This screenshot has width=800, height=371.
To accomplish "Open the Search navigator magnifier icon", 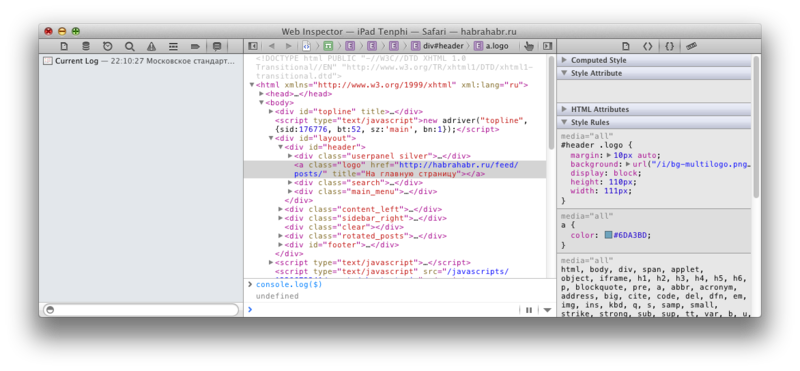I will [130, 46].
